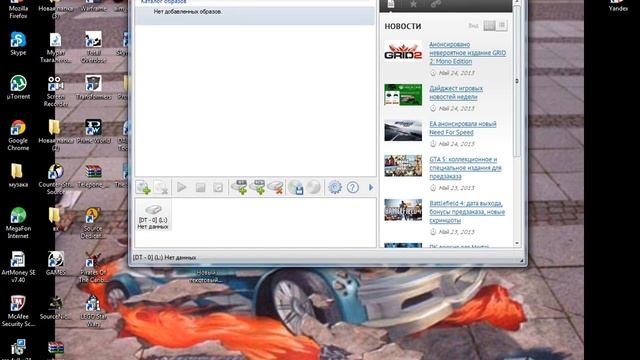This screenshot has height=360, width=640.
Task: Open Pirates Of The Caribbean shortcut
Action: click(93, 268)
